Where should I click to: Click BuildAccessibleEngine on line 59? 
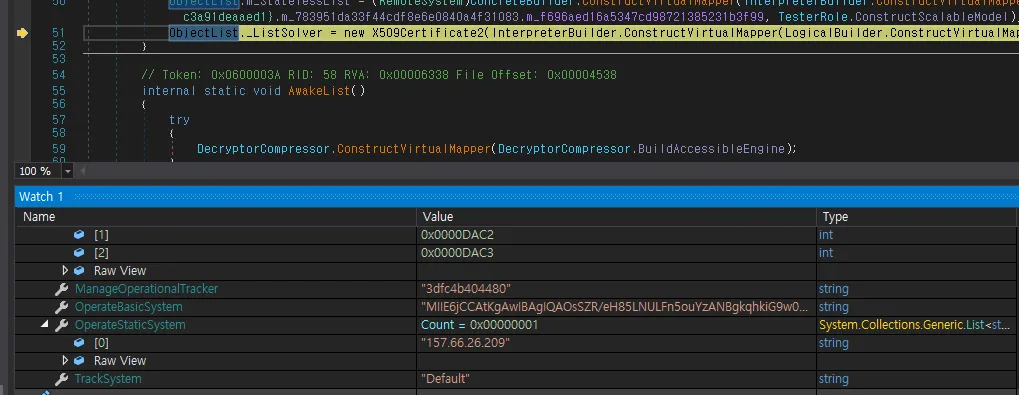coord(711,148)
